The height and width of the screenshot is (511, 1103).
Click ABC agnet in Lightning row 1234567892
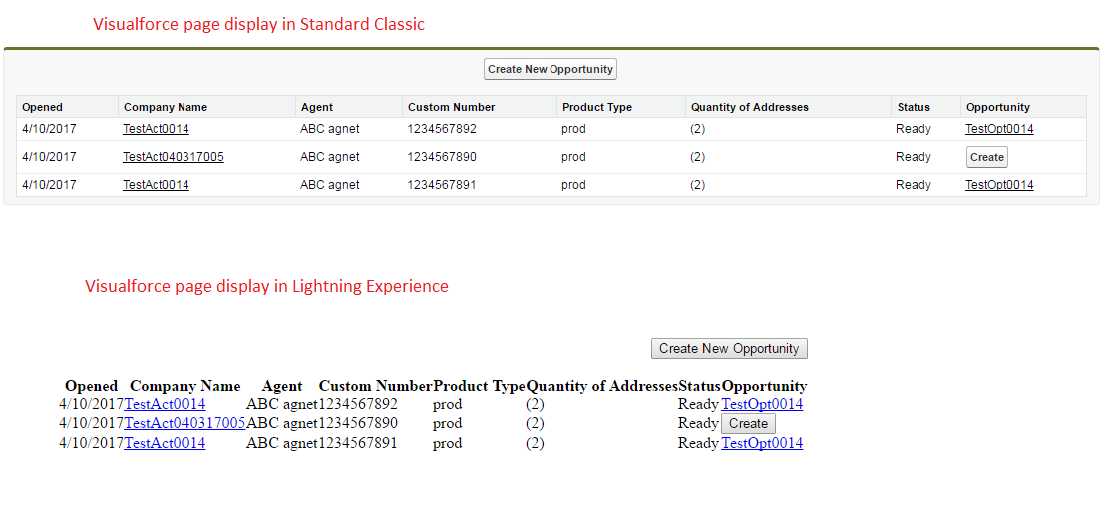click(281, 404)
